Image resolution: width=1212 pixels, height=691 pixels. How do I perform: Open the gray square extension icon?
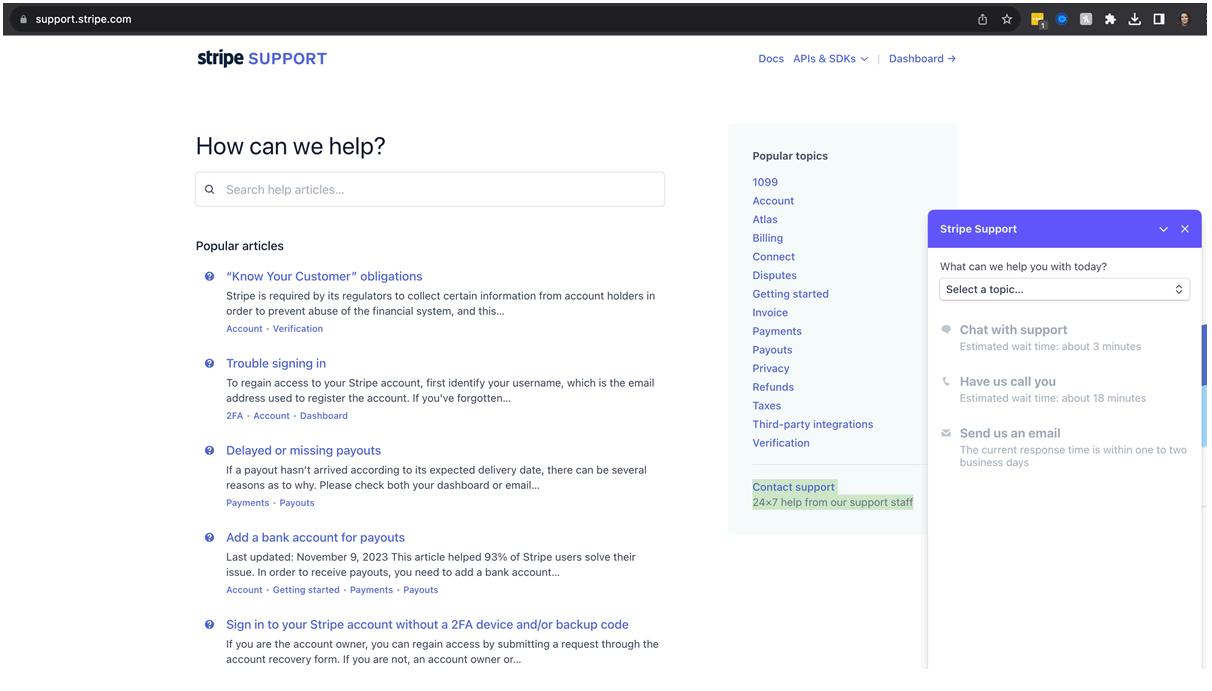click(x=1086, y=19)
